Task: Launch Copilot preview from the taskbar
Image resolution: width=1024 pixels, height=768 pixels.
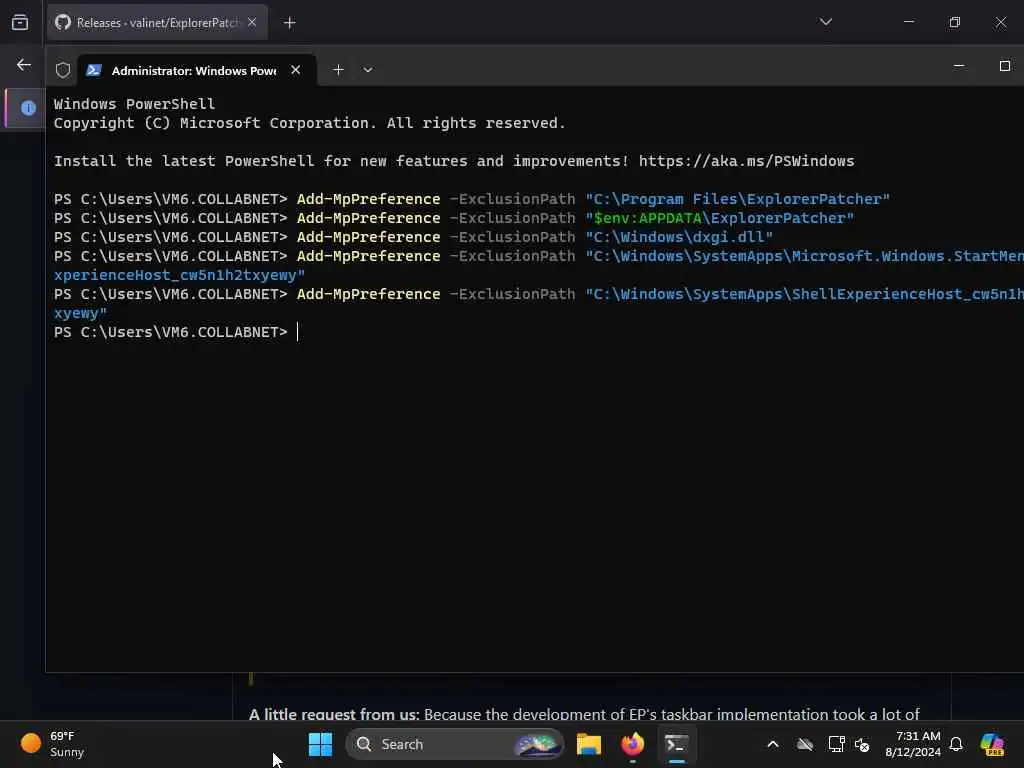Action: pyautogui.click(x=992, y=744)
